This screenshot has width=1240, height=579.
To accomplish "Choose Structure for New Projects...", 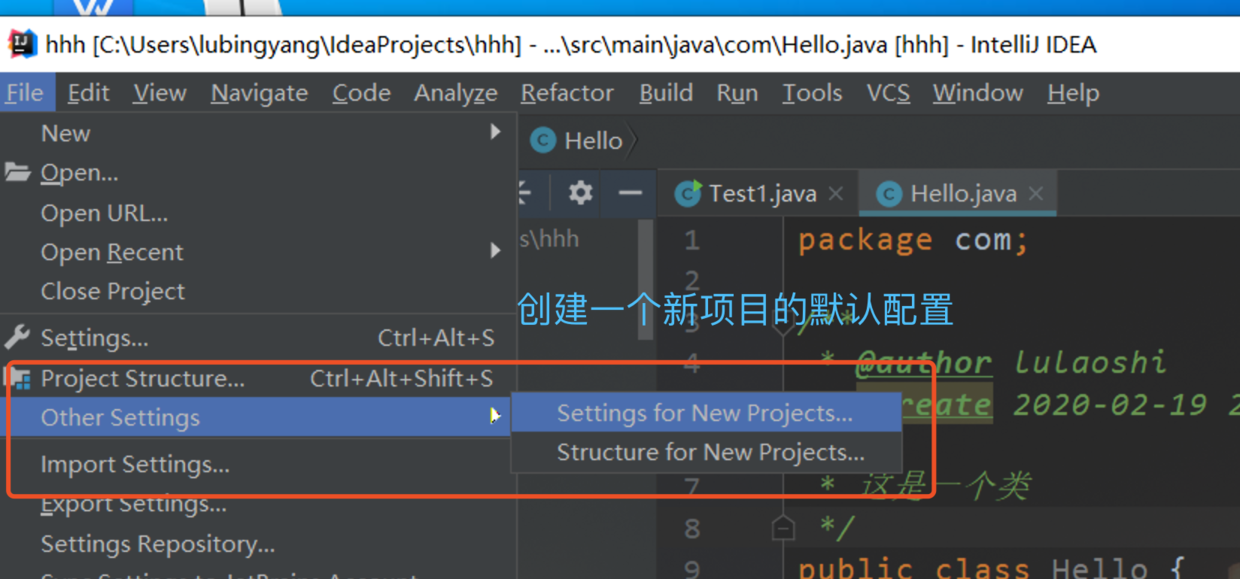I will pos(706,452).
